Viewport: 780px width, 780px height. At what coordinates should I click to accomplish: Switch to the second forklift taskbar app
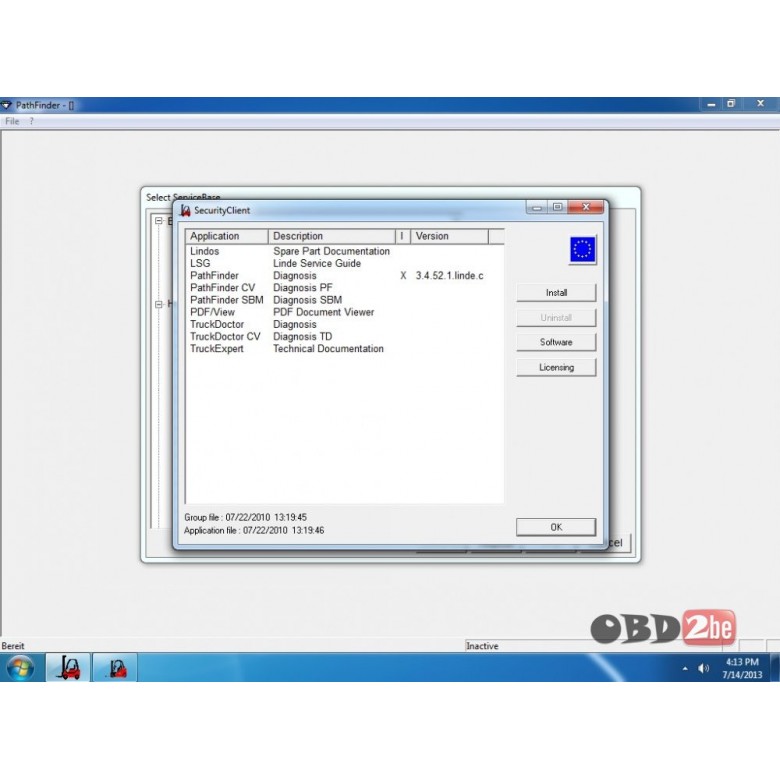(x=115, y=668)
